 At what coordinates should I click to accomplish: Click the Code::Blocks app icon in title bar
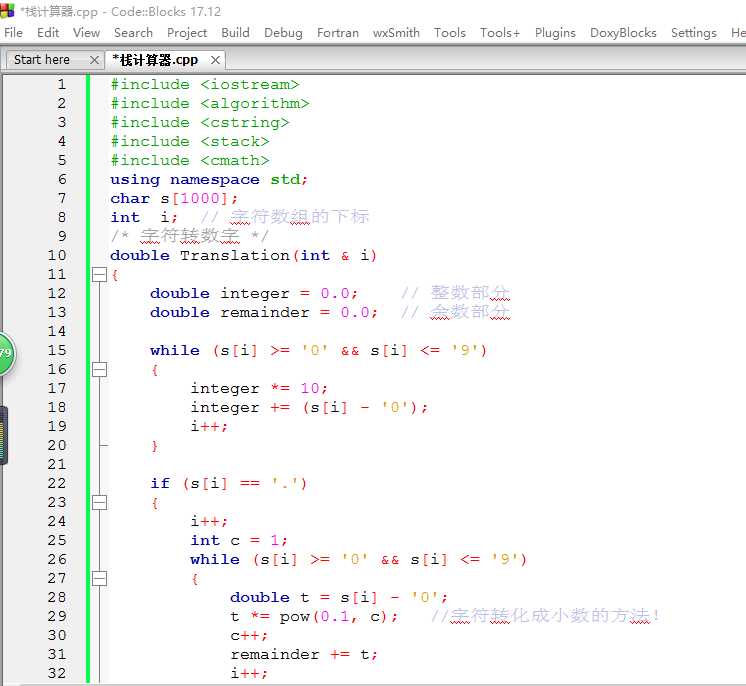[7, 10]
